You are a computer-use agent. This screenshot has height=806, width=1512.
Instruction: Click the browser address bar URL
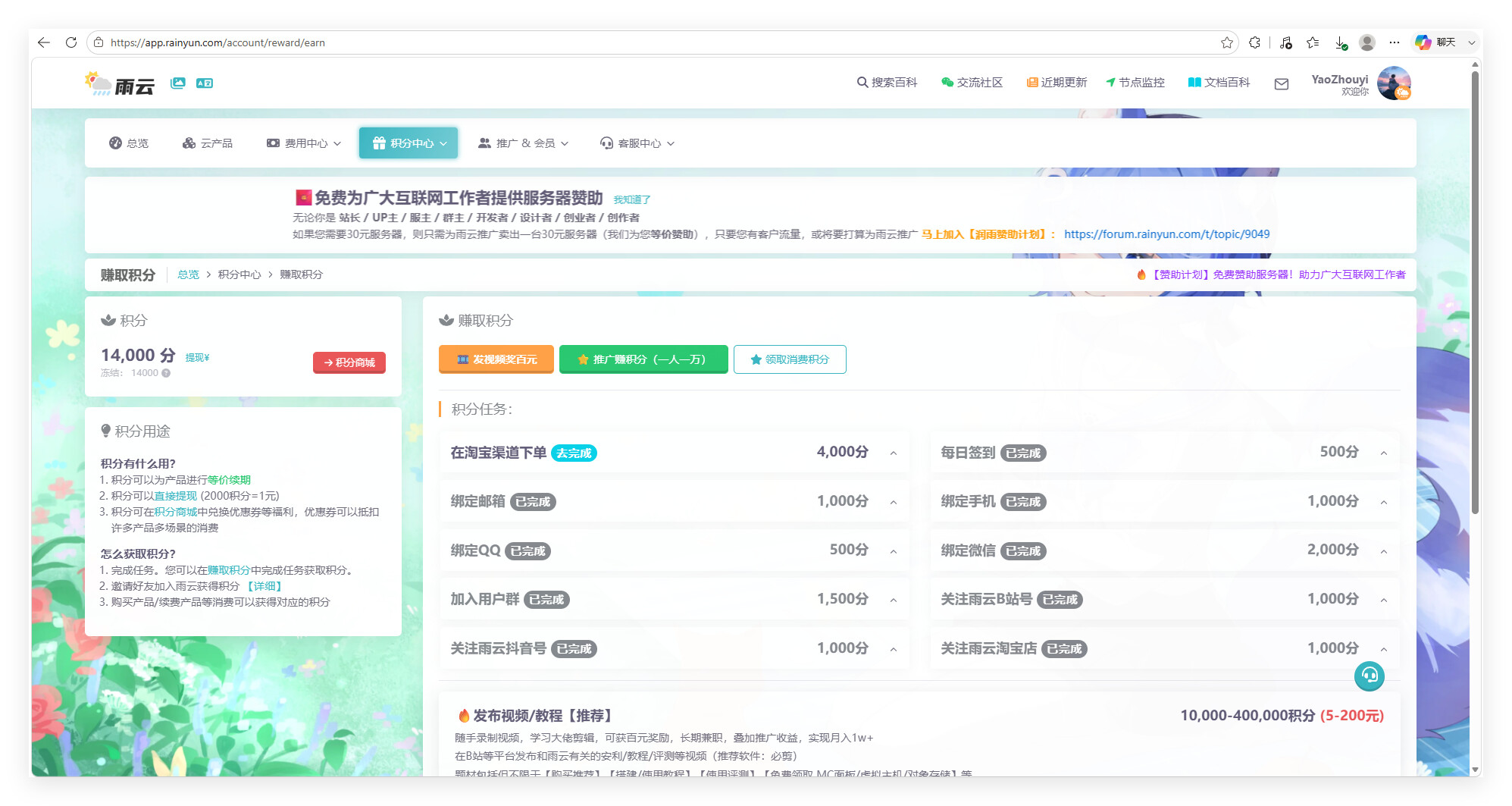tap(218, 42)
